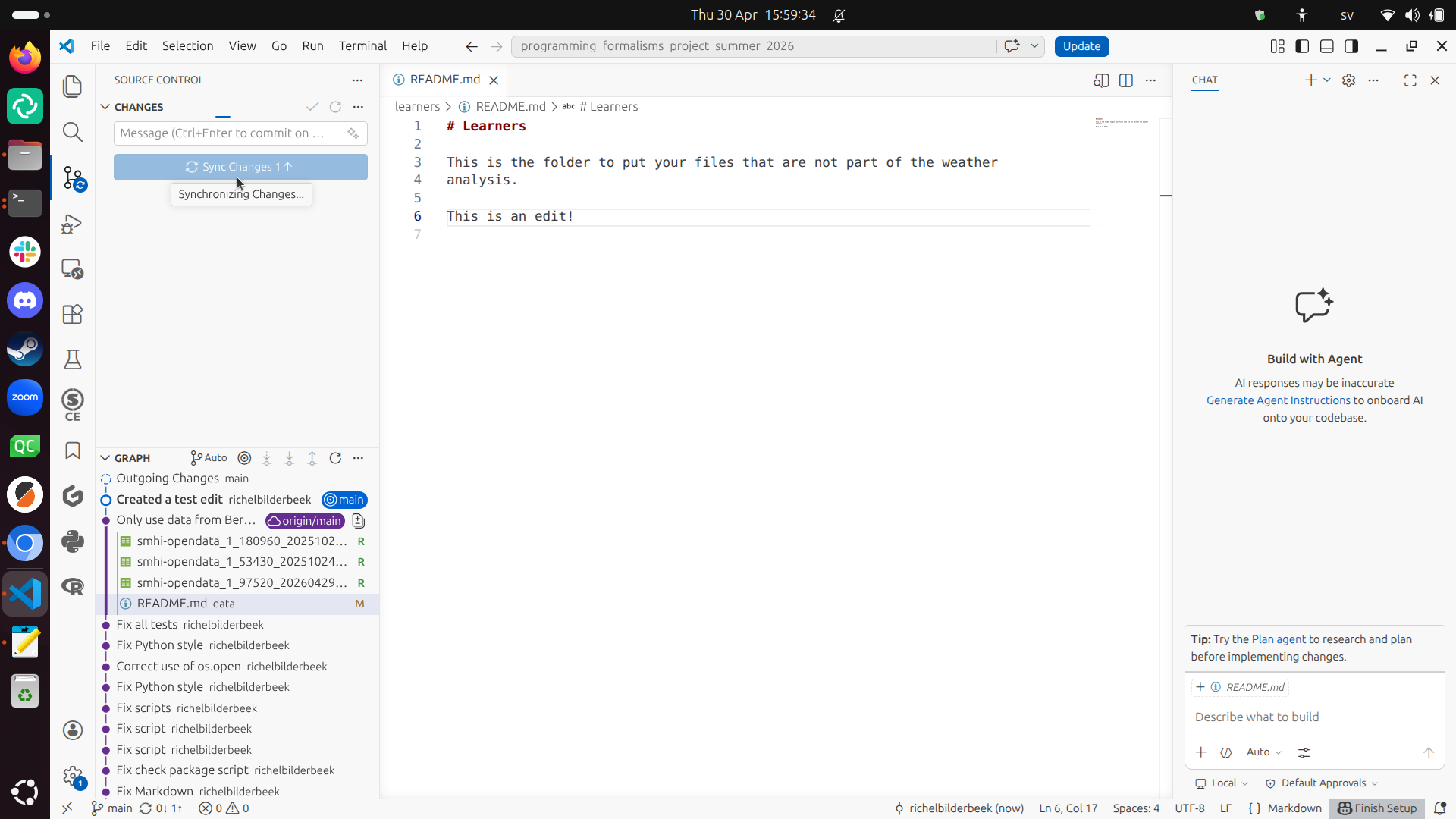1456x819 pixels.
Task: Open Generate Agent Instructions link
Action: 1278,400
